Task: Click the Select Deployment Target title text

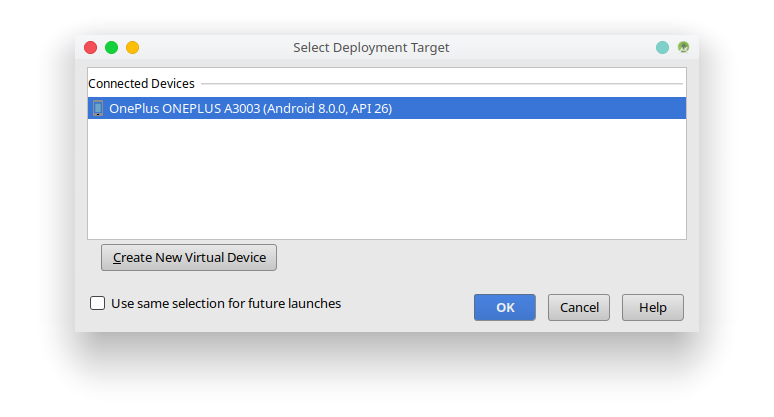Action: tap(371, 47)
